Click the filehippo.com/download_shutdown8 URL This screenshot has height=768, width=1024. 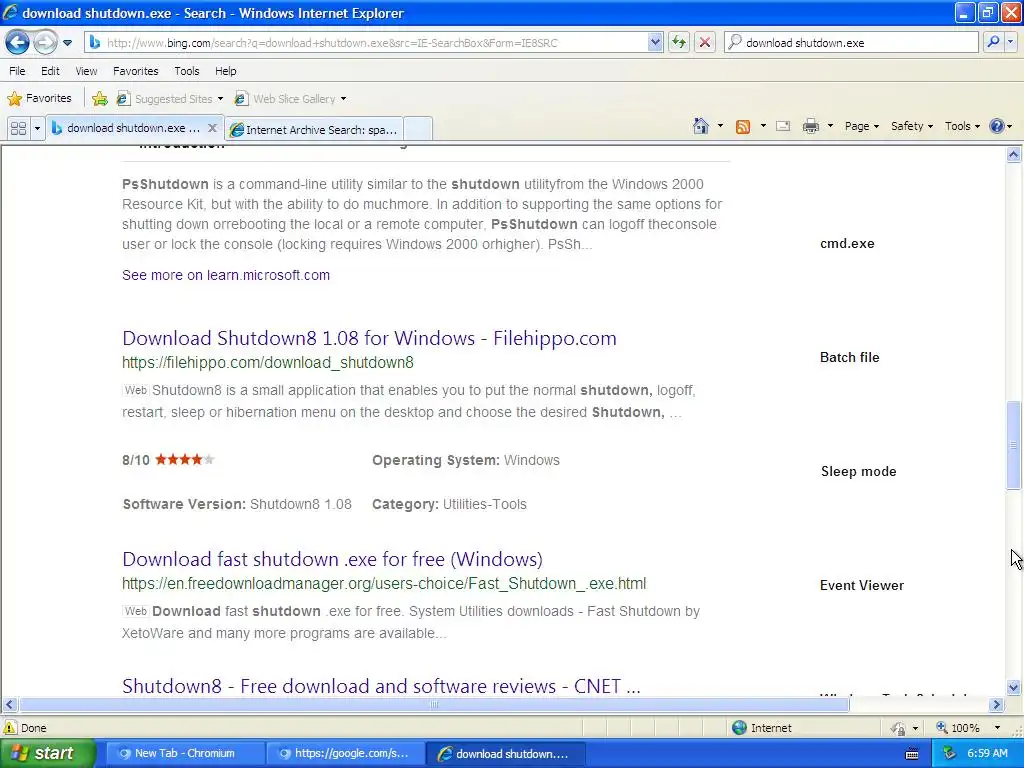tap(268, 362)
